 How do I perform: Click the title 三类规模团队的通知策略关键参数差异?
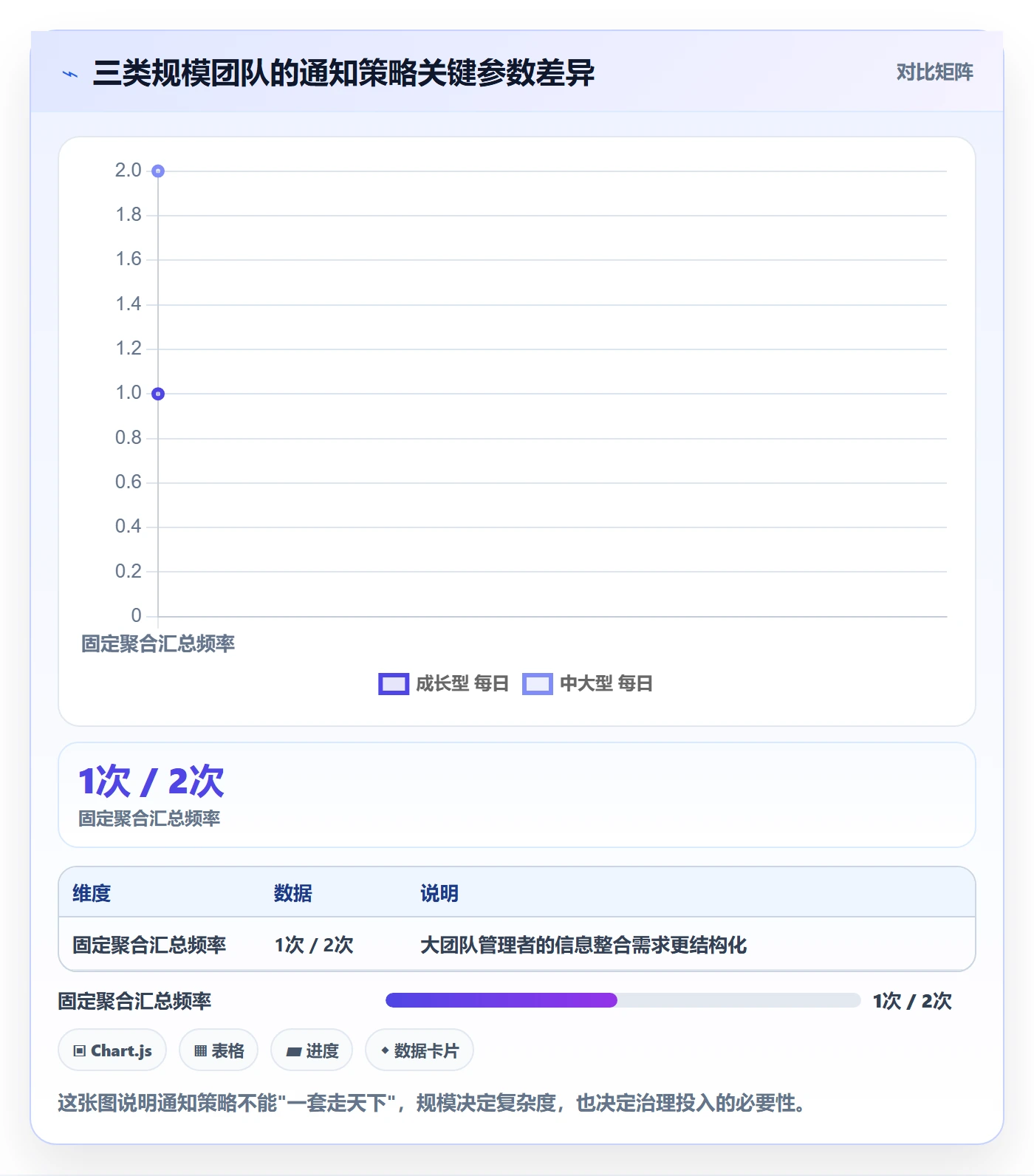point(344,73)
